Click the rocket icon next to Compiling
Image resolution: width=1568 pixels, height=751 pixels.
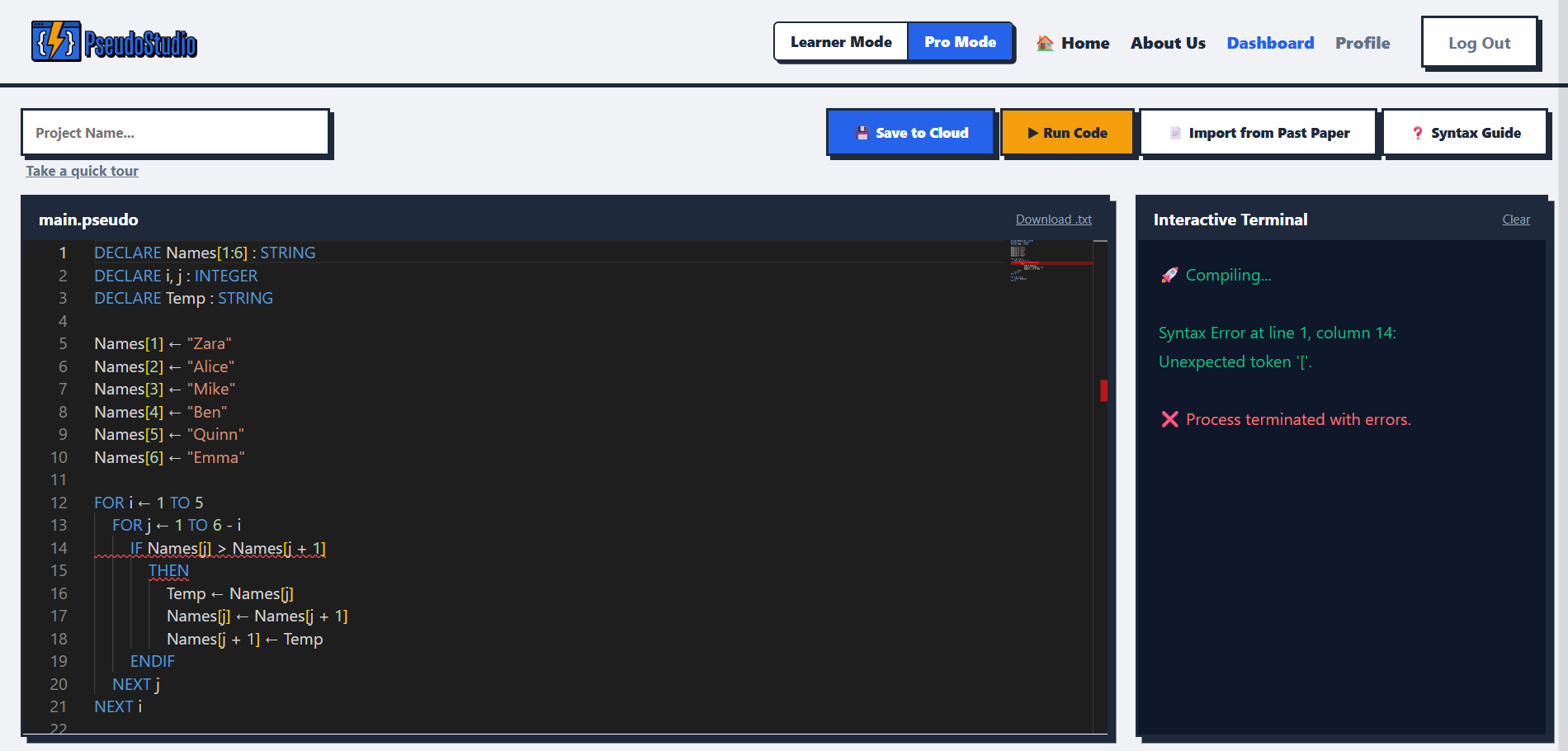click(x=1169, y=275)
